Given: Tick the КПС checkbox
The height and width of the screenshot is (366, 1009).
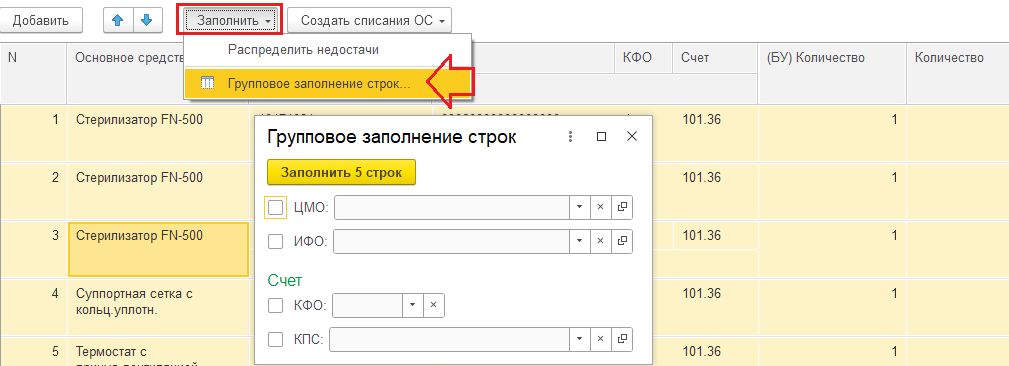Looking at the screenshot, I should tap(275, 339).
